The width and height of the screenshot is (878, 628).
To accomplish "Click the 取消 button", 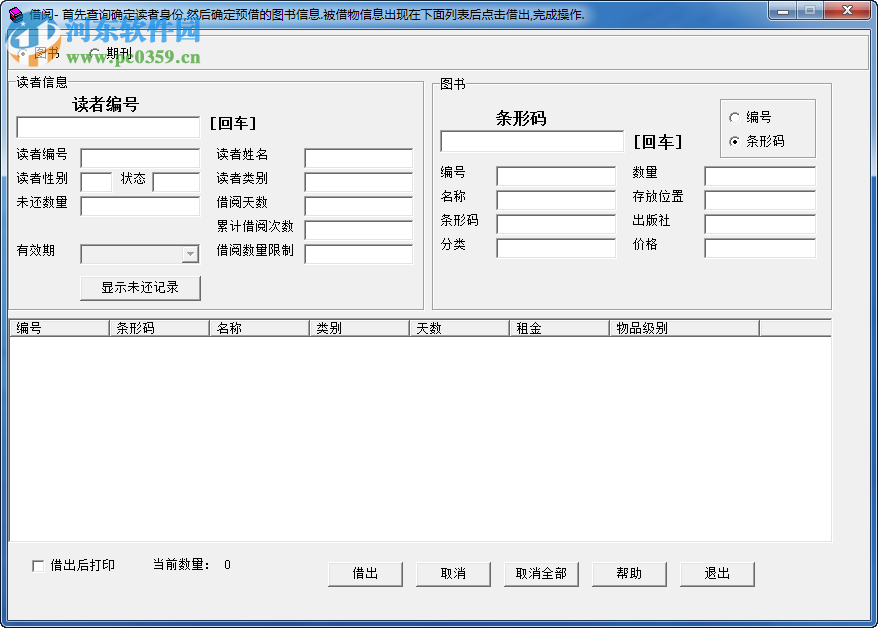I will [x=453, y=573].
